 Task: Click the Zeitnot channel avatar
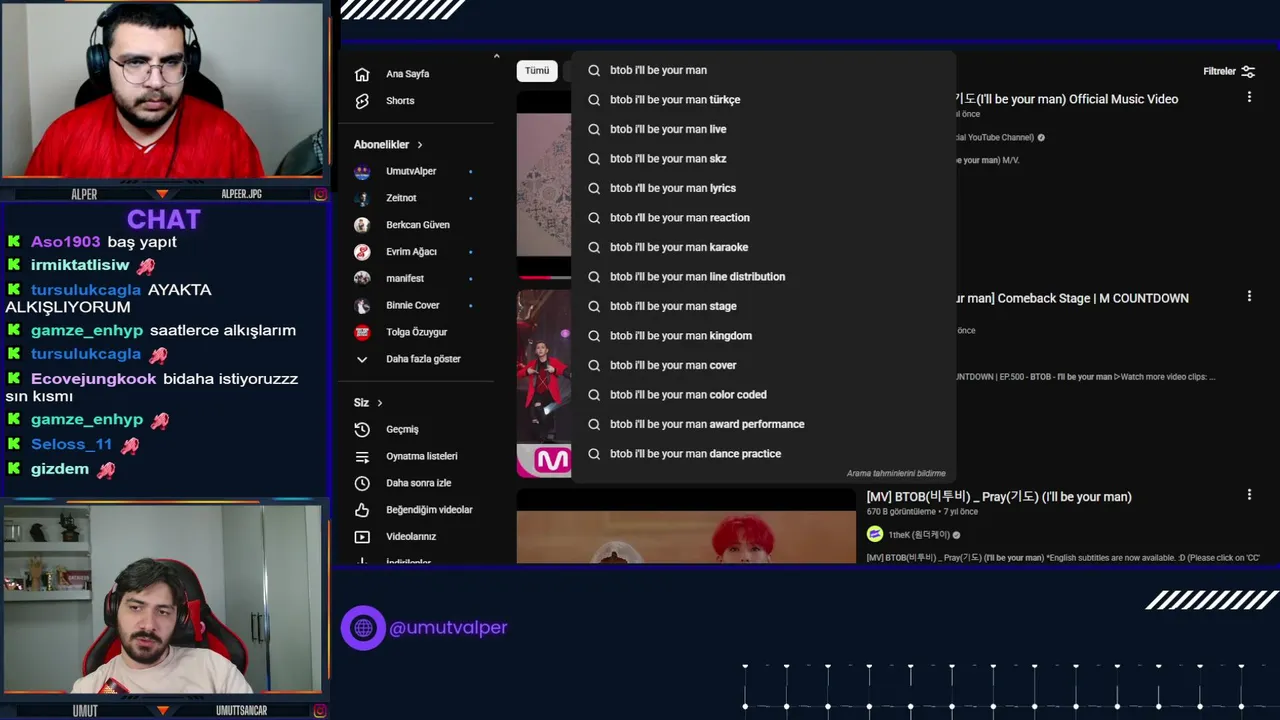coord(362,198)
